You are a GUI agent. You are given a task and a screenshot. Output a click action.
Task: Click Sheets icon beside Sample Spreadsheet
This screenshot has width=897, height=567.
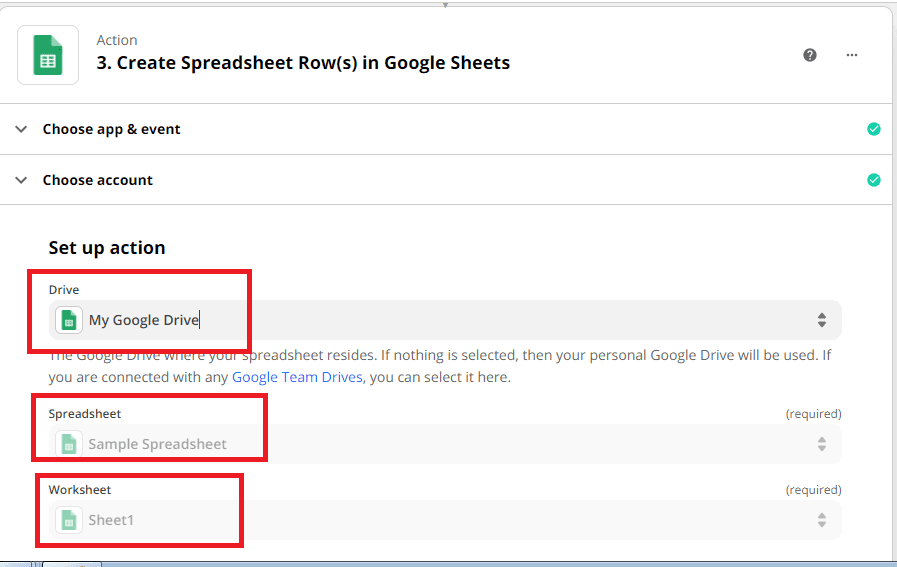(69, 444)
